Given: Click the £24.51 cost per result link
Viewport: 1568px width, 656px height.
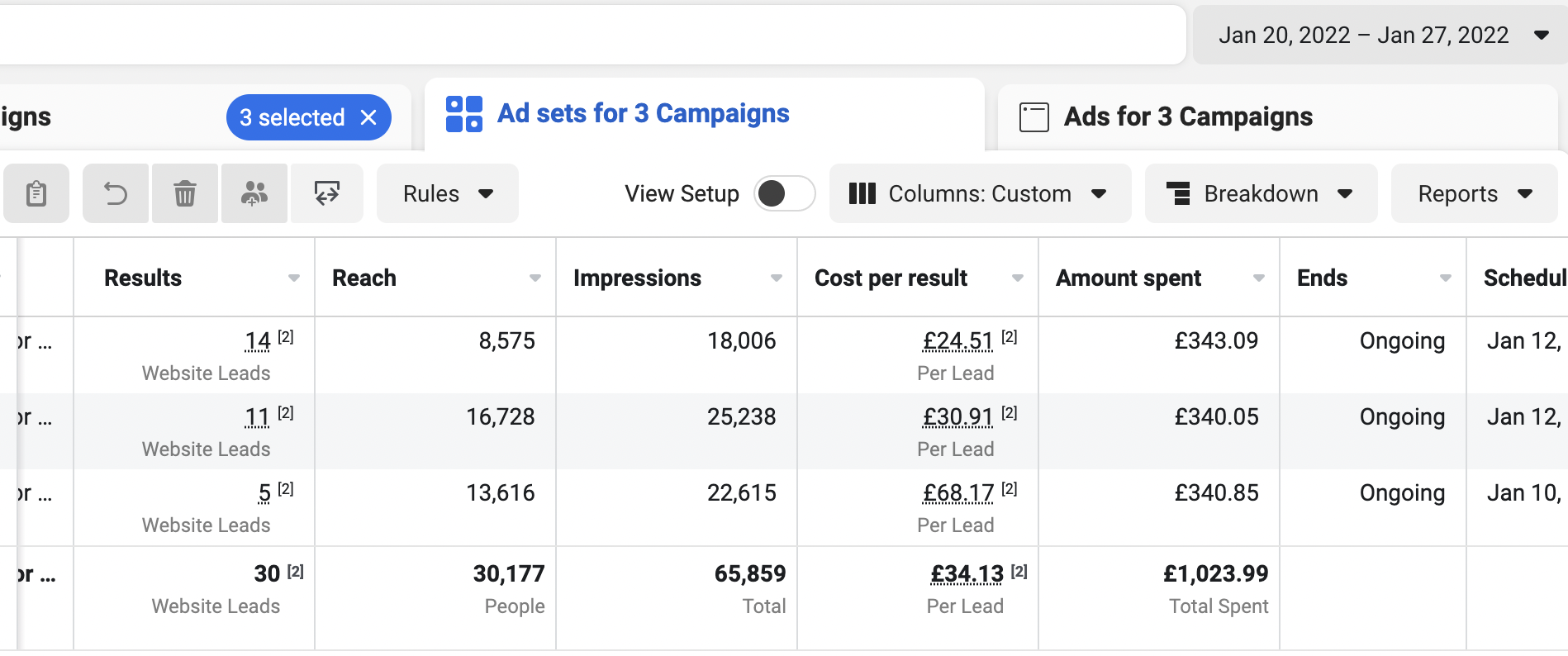Looking at the screenshot, I should 957,341.
